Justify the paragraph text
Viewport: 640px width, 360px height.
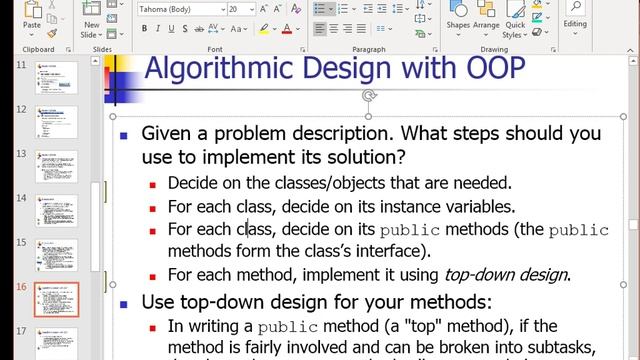361,29
